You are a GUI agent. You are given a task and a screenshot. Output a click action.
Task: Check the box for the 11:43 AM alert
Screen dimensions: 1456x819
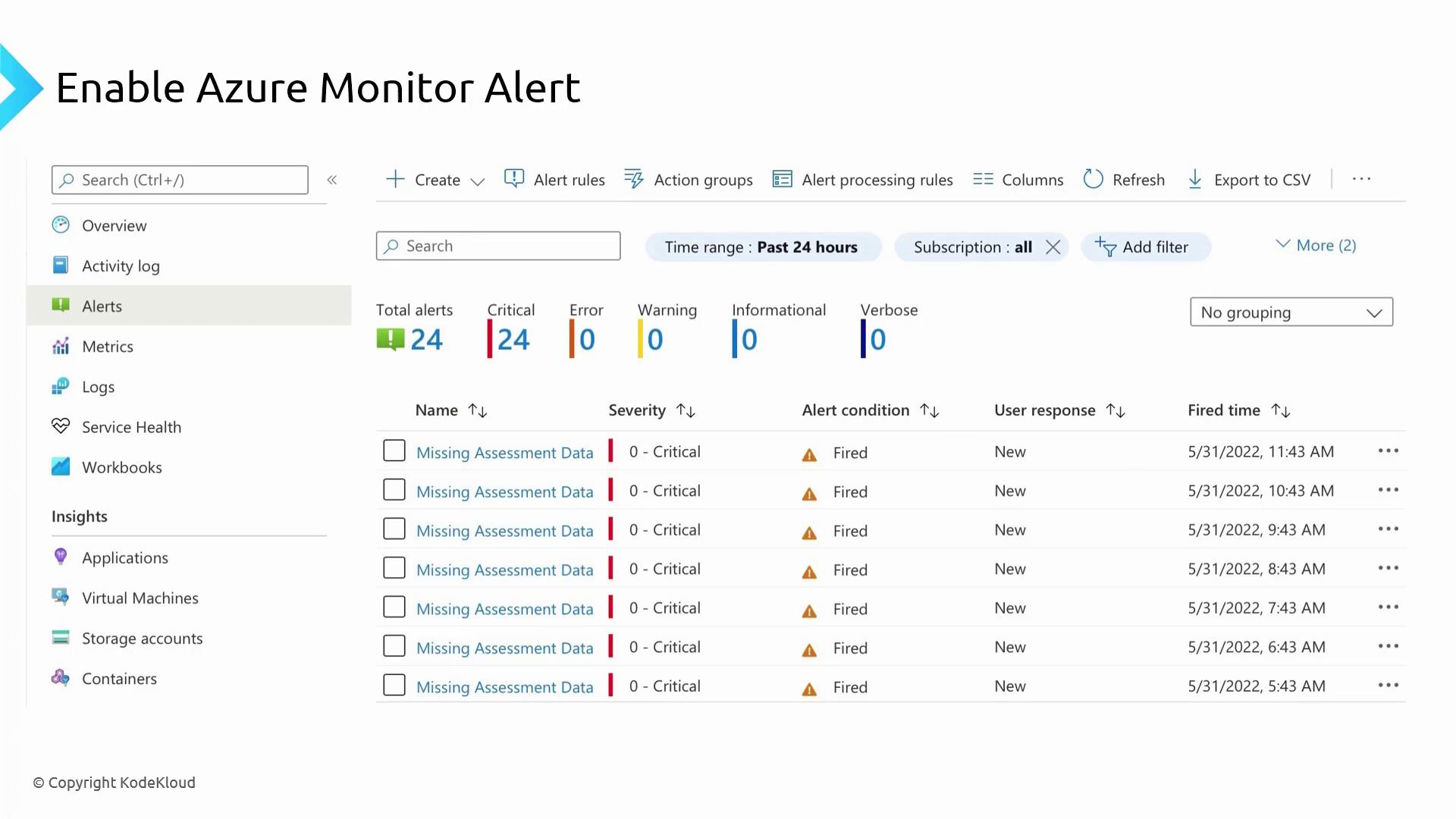click(394, 450)
